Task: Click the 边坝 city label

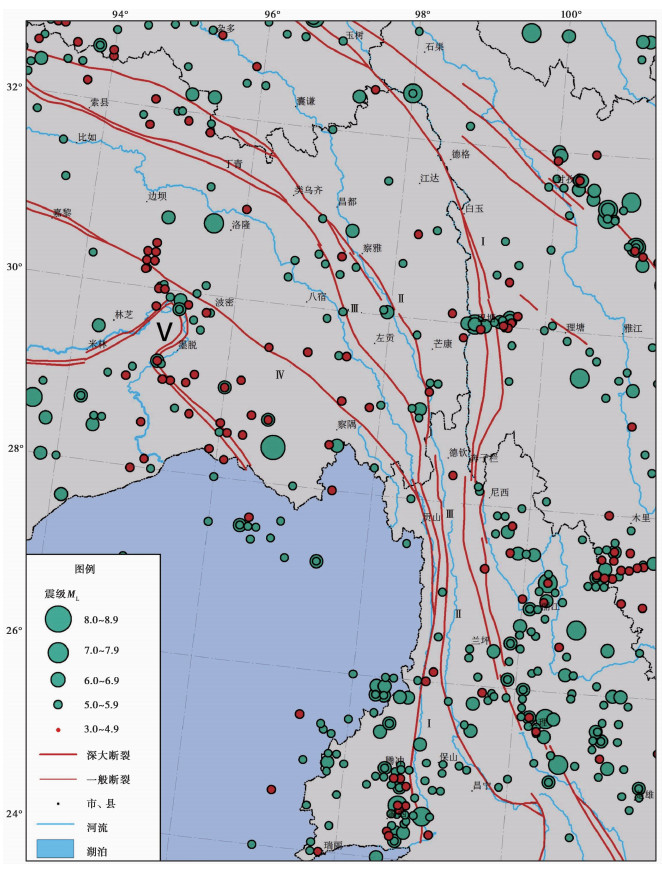Action: tap(157, 196)
